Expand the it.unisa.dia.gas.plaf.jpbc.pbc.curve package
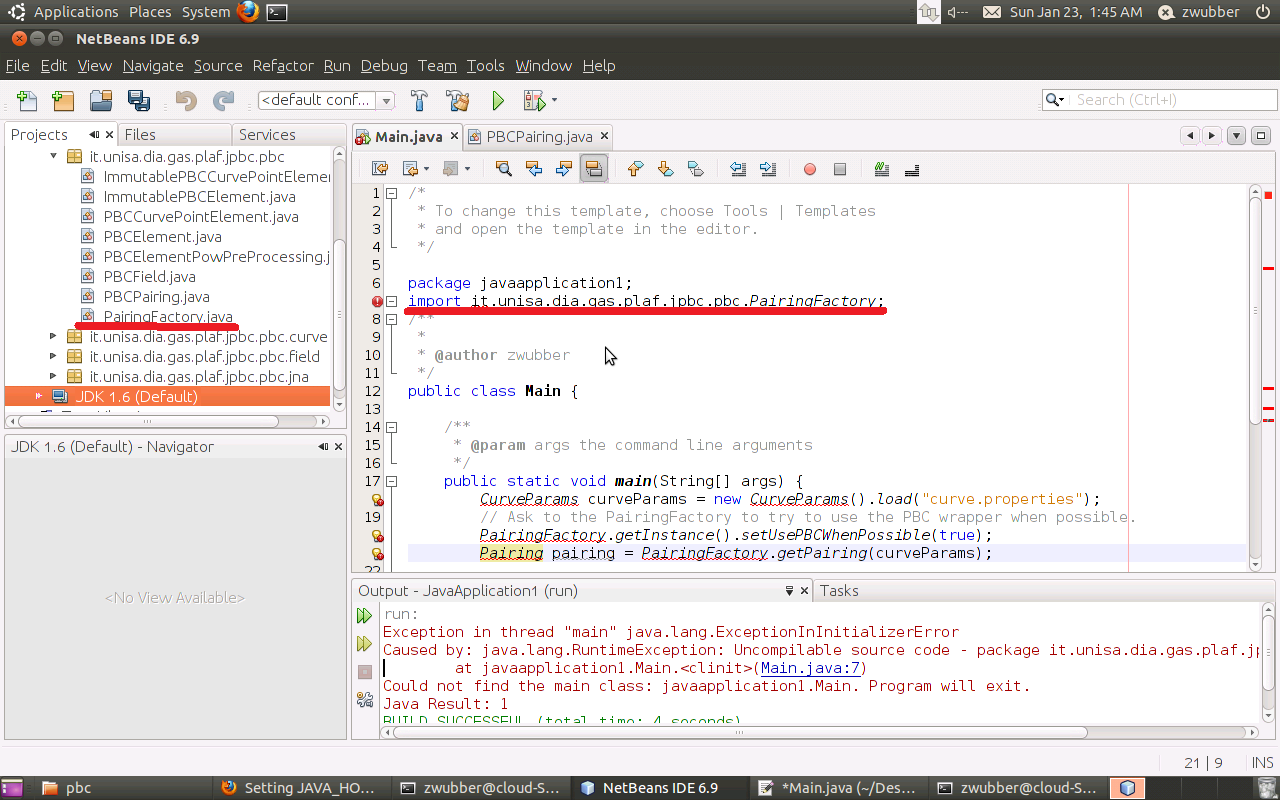The height and width of the screenshot is (800, 1280). 53,337
